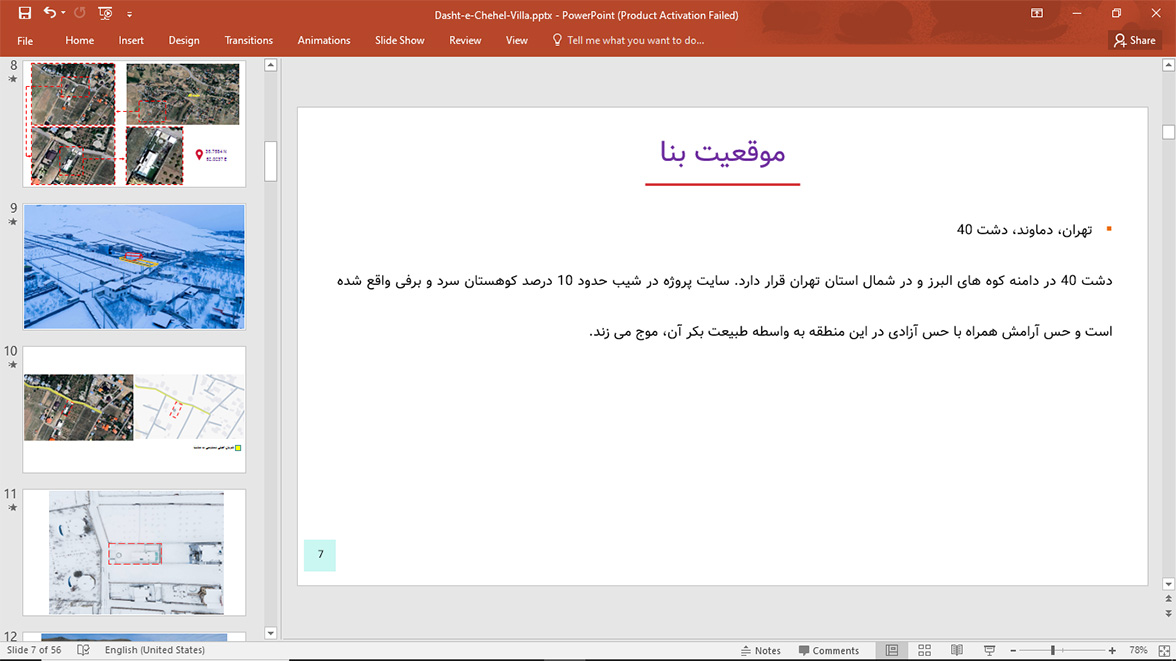Toggle the Comments pane

click(x=829, y=650)
